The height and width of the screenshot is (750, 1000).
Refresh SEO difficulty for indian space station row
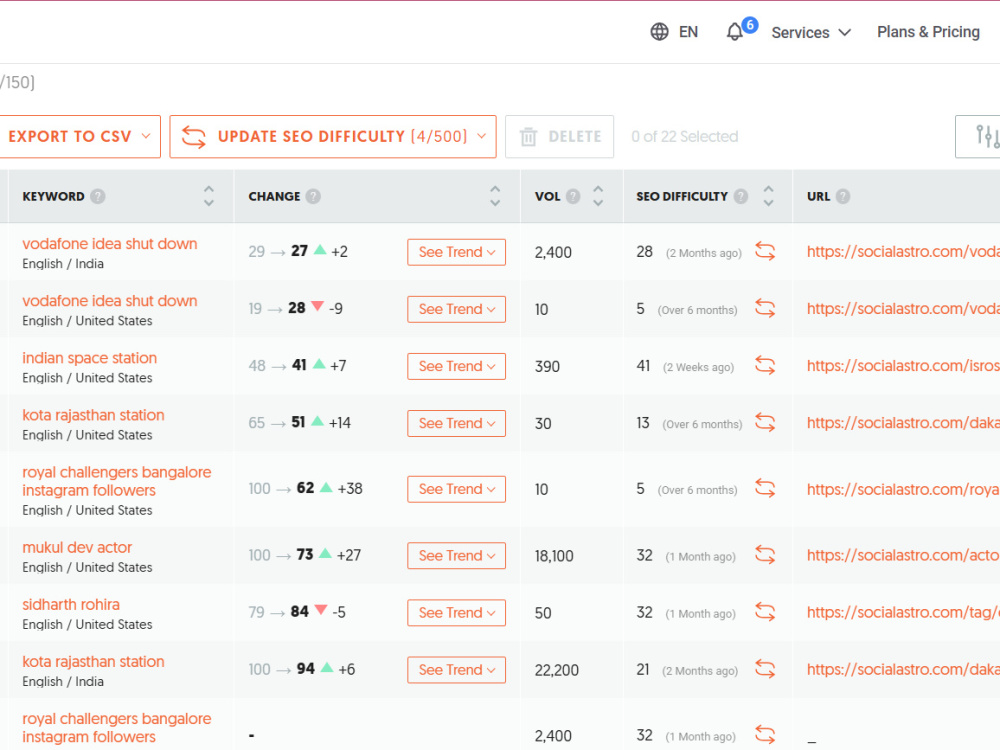pos(765,365)
